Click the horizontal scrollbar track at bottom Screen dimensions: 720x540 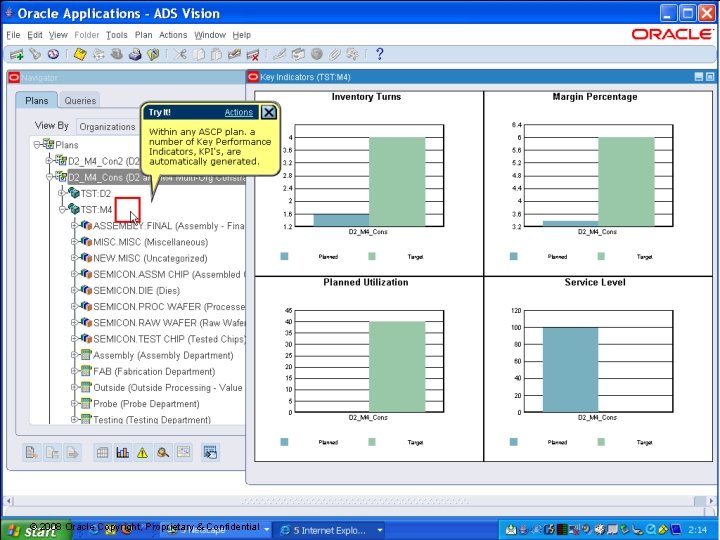pyautogui.click(x=354, y=501)
